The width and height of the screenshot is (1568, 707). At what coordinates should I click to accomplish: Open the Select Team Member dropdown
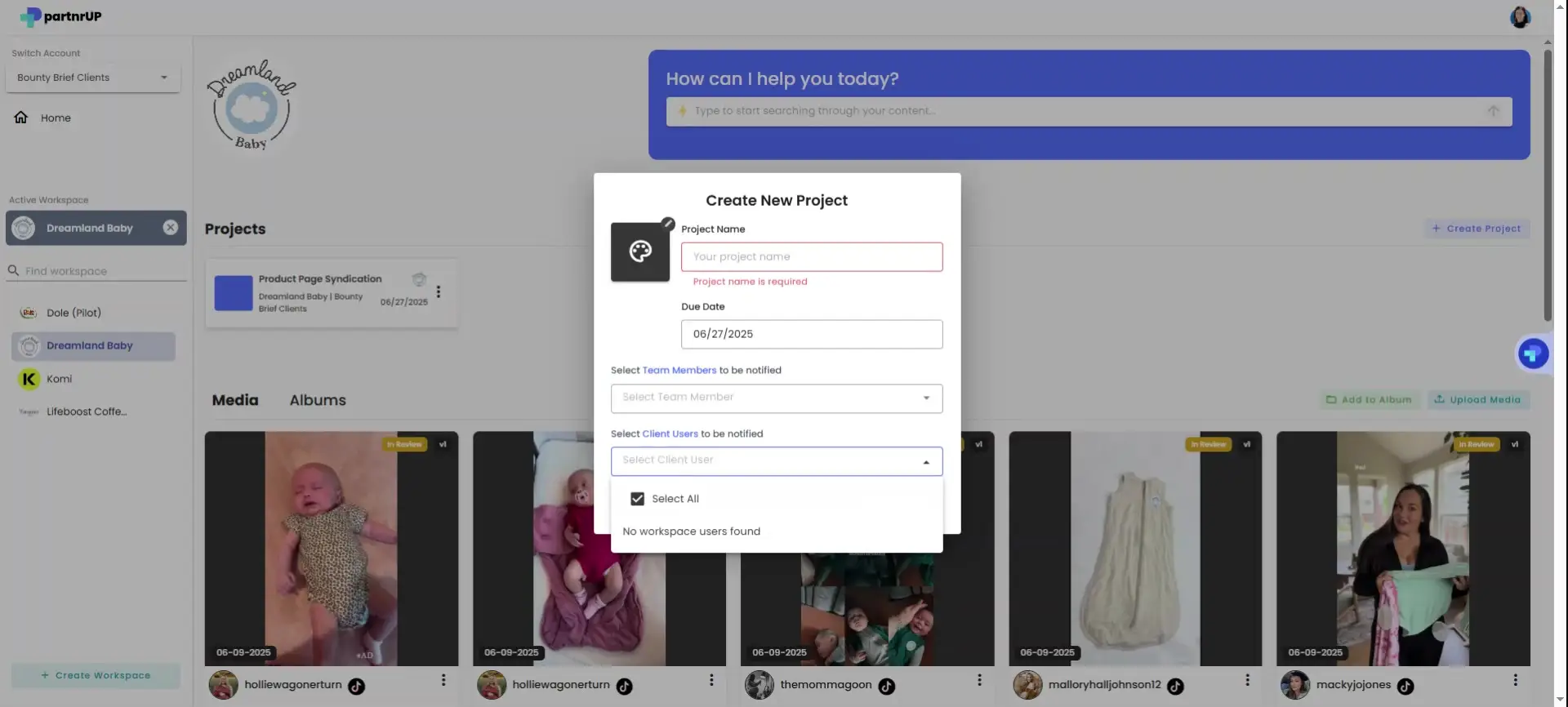[777, 398]
